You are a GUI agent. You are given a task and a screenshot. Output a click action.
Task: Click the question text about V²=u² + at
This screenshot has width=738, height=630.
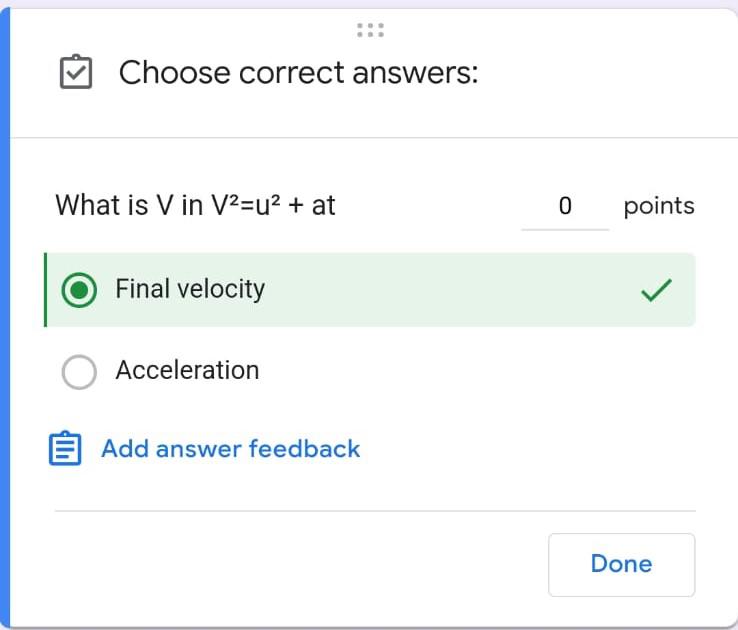point(195,205)
